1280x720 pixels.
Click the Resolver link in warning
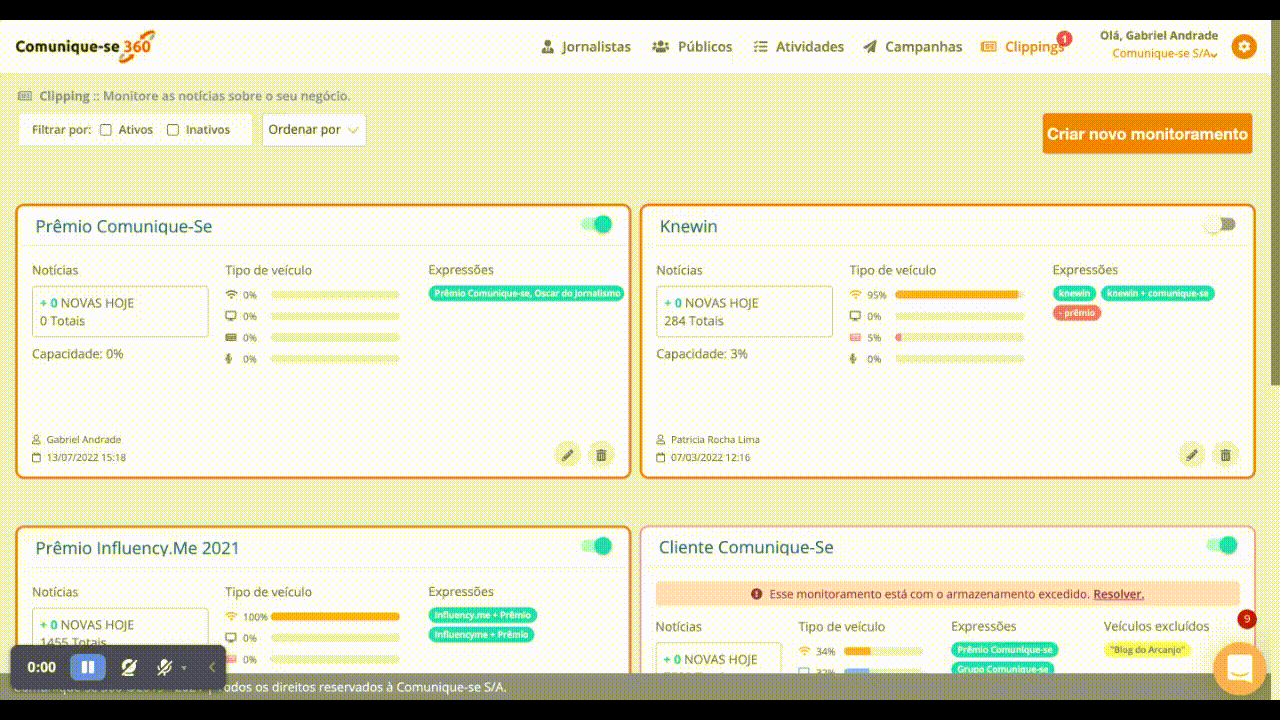point(1118,594)
